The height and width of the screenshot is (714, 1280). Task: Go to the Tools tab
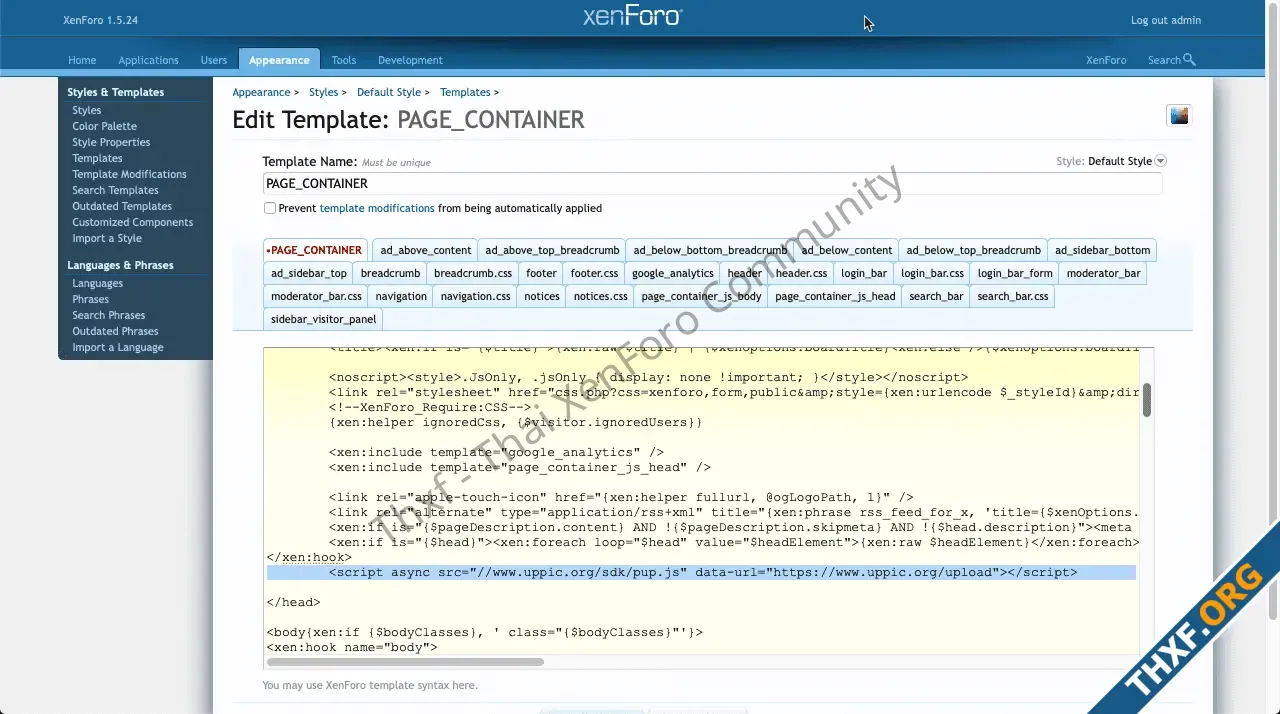coord(344,60)
